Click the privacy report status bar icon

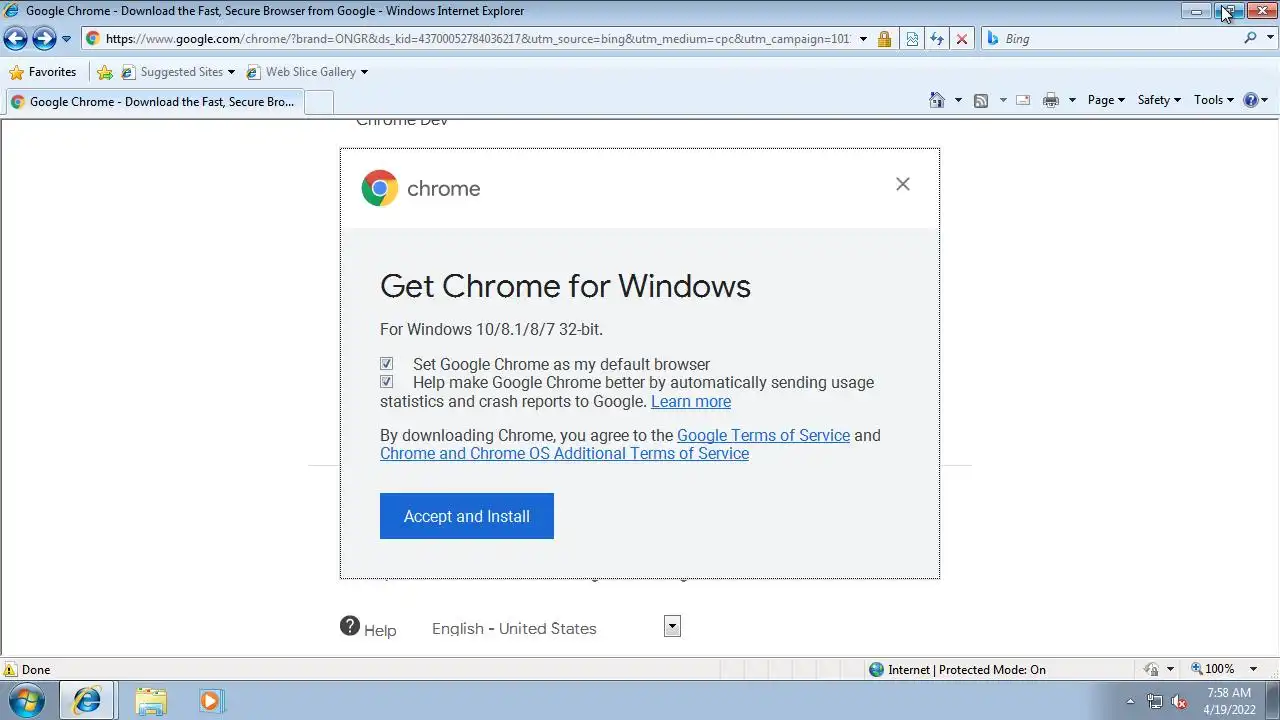pos(1152,670)
